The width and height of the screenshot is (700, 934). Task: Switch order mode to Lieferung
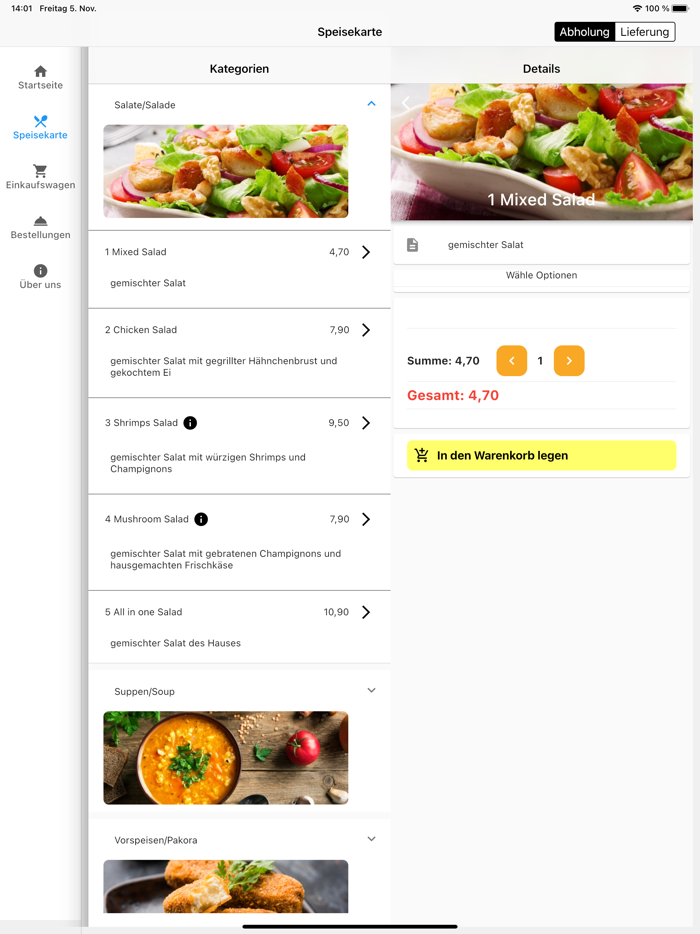click(645, 32)
